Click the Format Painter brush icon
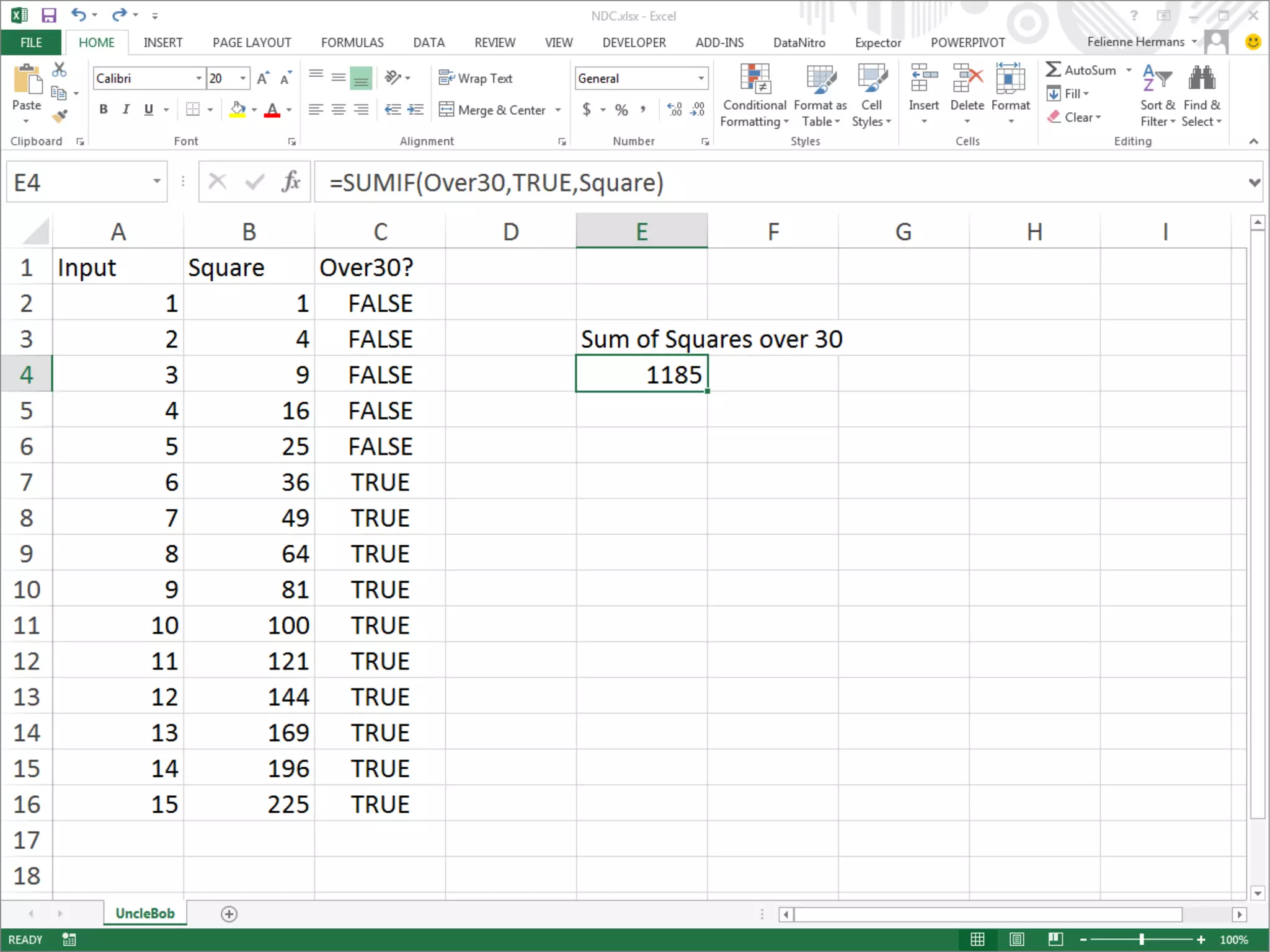This screenshot has width=1270, height=952. pyautogui.click(x=60, y=116)
